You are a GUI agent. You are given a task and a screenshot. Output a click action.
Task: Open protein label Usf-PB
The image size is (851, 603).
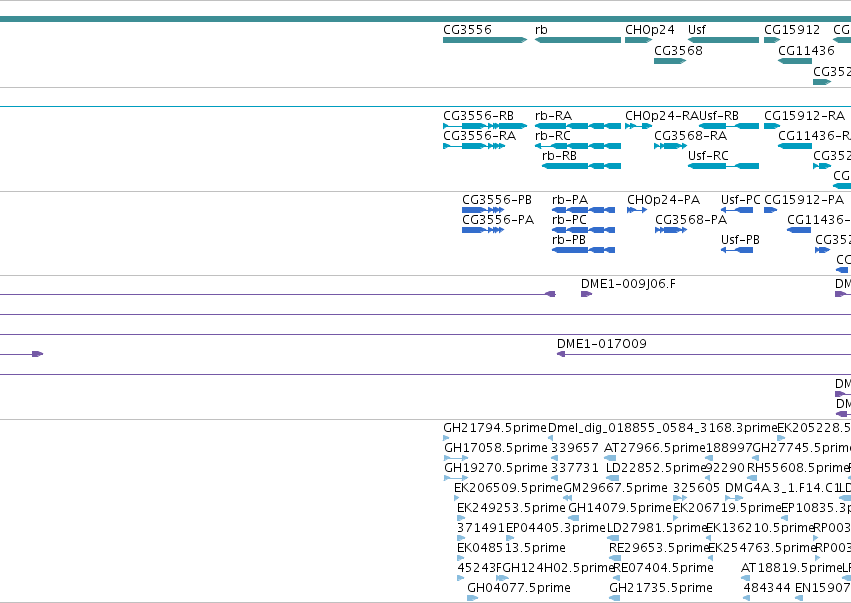click(x=740, y=240)
